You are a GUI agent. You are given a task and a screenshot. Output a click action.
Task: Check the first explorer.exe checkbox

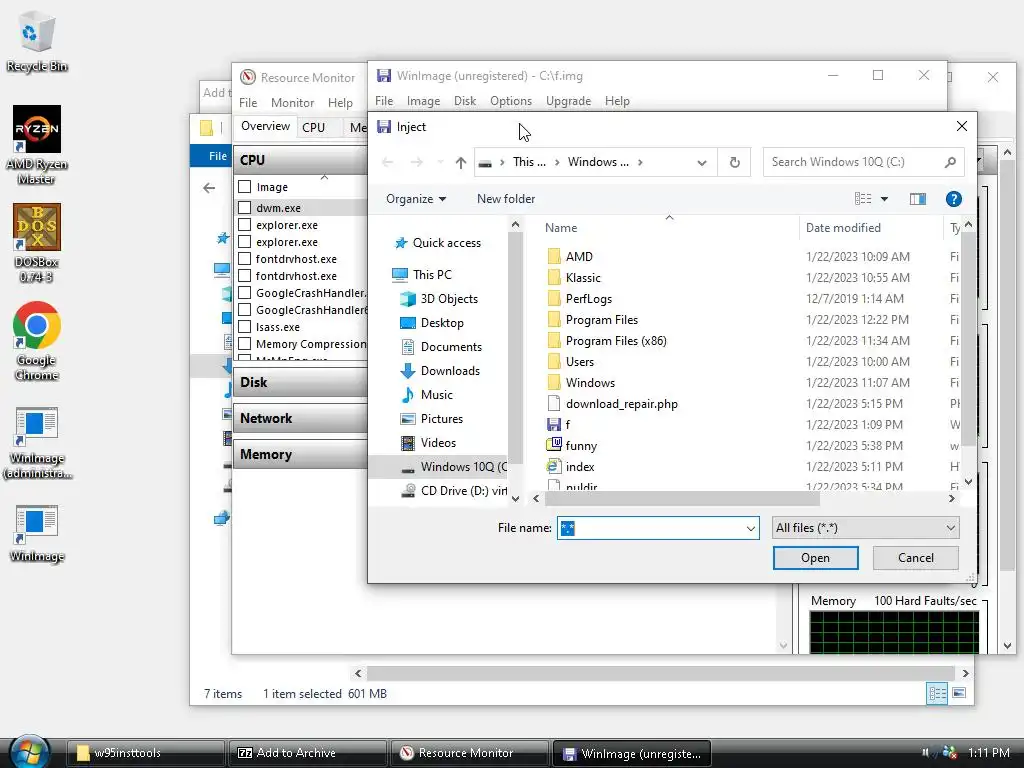click(x=244, y=224)
